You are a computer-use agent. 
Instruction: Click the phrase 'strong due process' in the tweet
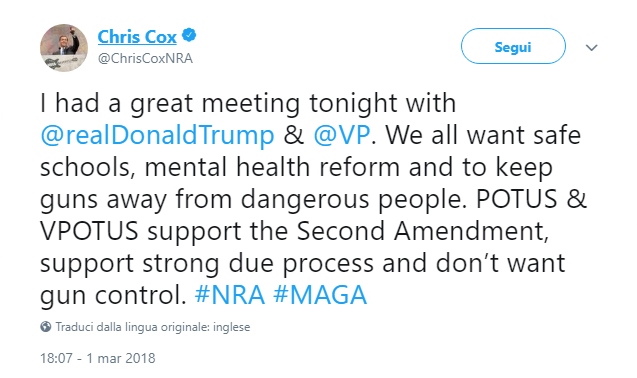(258, 264)
